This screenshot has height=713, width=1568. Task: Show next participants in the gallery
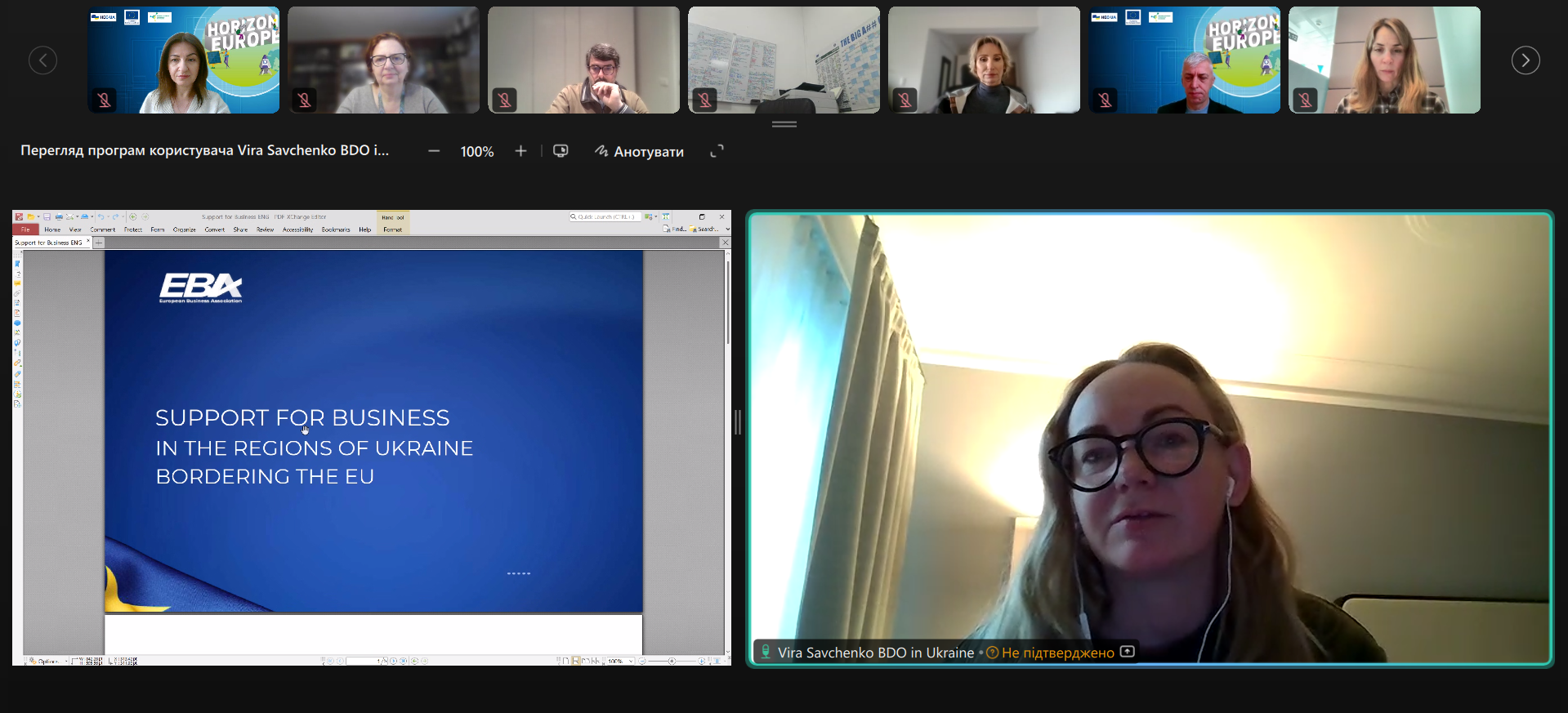click(1525, 60)
